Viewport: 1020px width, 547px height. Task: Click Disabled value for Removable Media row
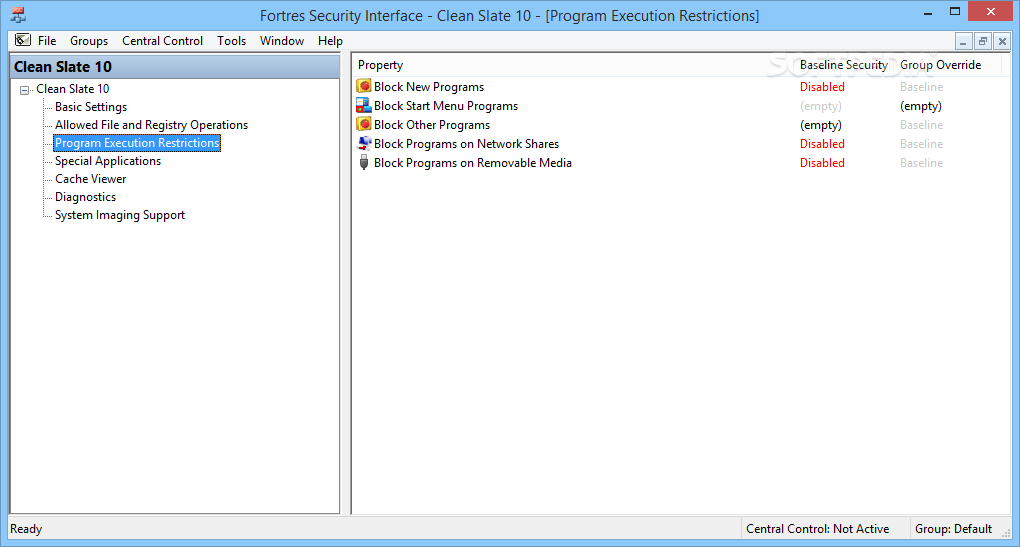point(822,163)
